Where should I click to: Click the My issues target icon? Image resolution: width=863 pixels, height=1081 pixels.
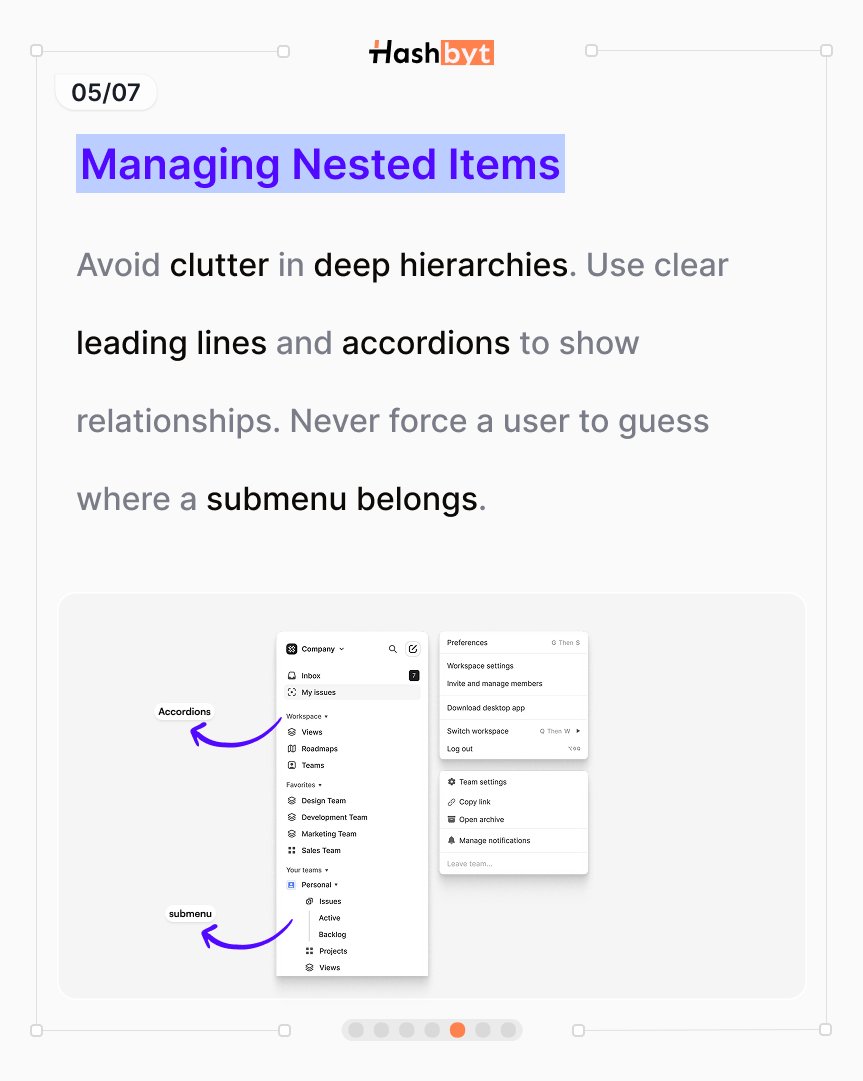coord(292,692)
